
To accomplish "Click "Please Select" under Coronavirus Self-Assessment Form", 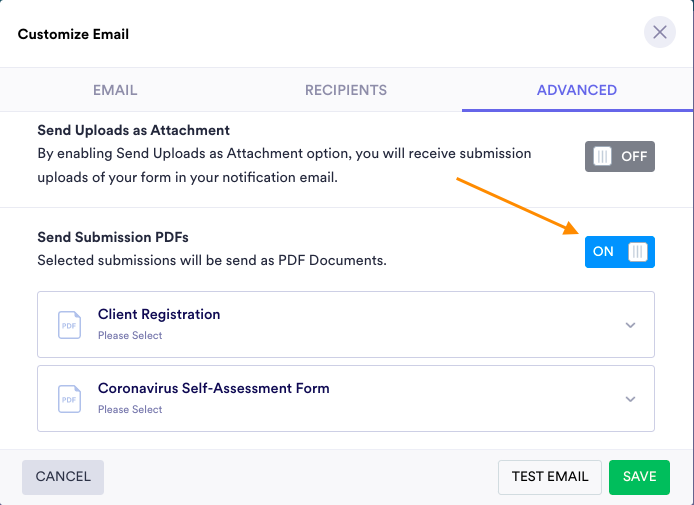I will pos(130,410).
